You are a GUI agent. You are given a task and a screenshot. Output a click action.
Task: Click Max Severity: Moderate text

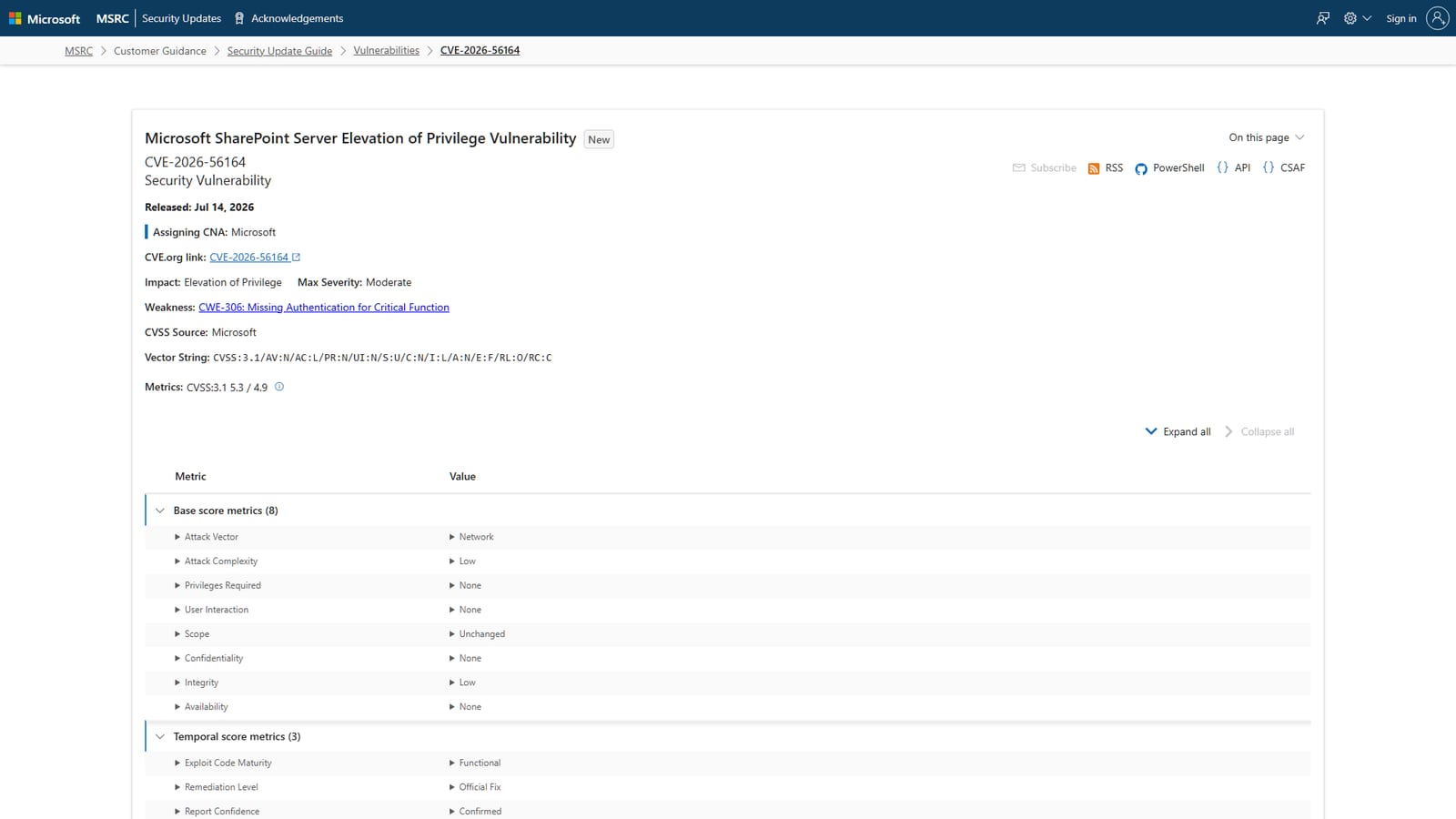[x=354, y=282]
